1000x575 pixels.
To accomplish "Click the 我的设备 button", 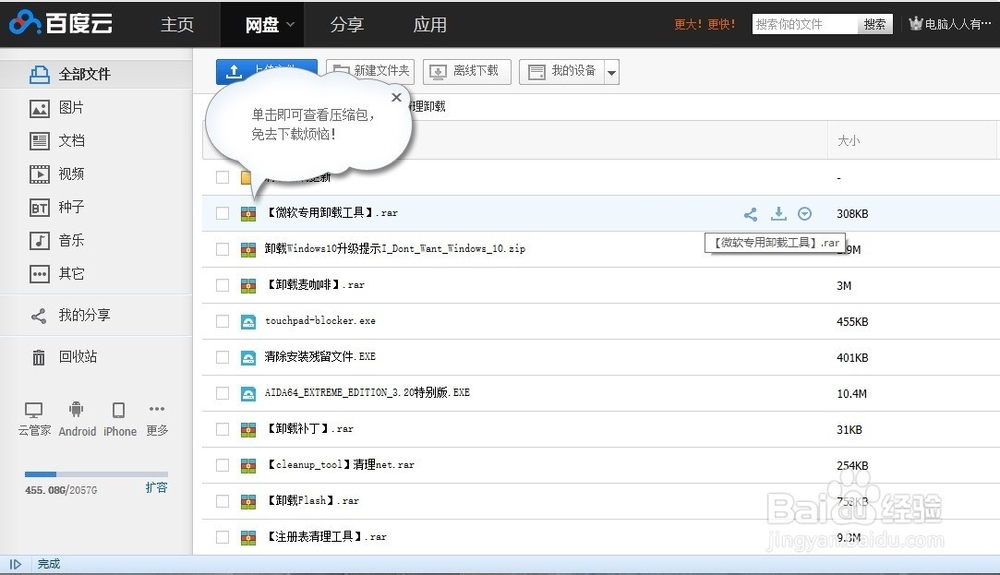I will (x=562, y=71).
